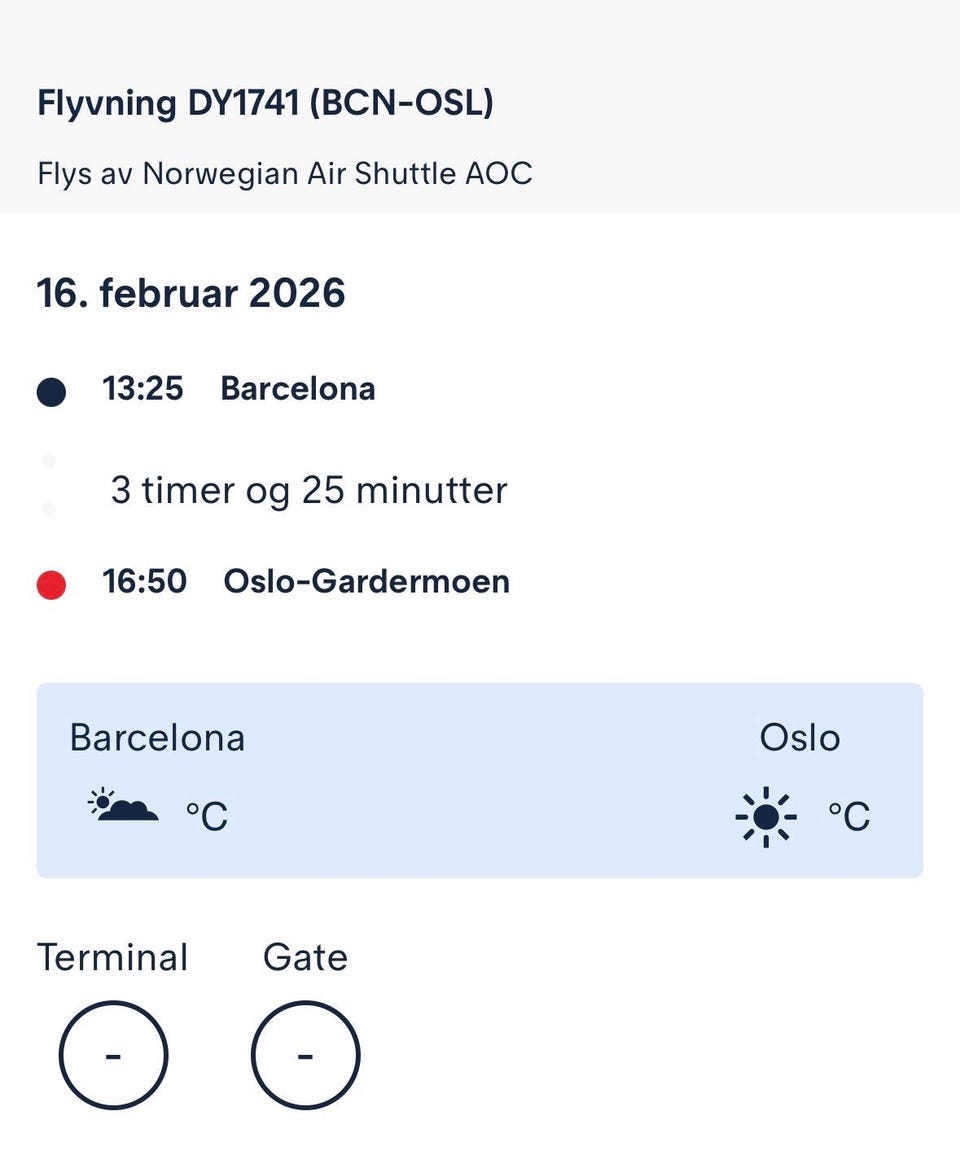
Task: Click the Terminal label
Action: tap(112, 957)
